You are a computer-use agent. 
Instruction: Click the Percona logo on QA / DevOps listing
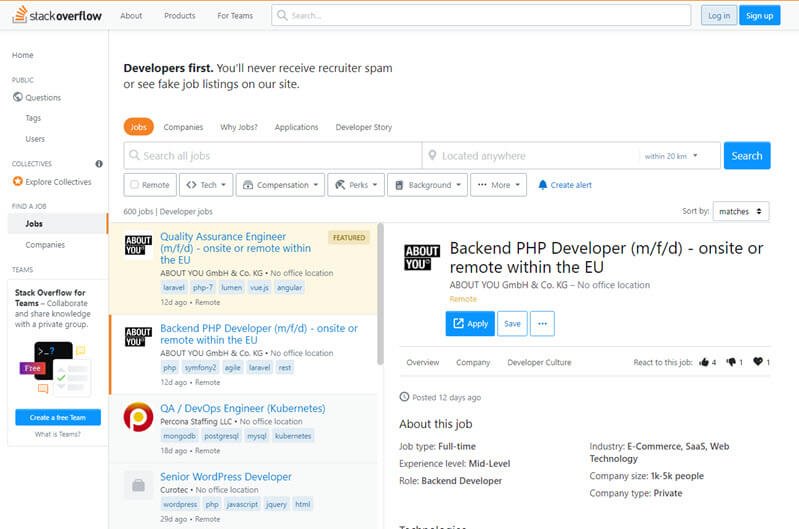(x=138, y=417)
